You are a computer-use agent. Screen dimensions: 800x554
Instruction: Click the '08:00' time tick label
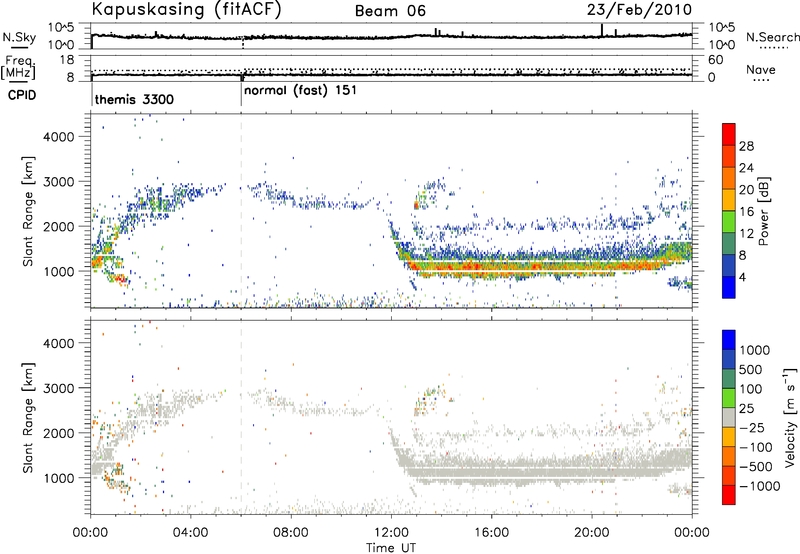290,533
